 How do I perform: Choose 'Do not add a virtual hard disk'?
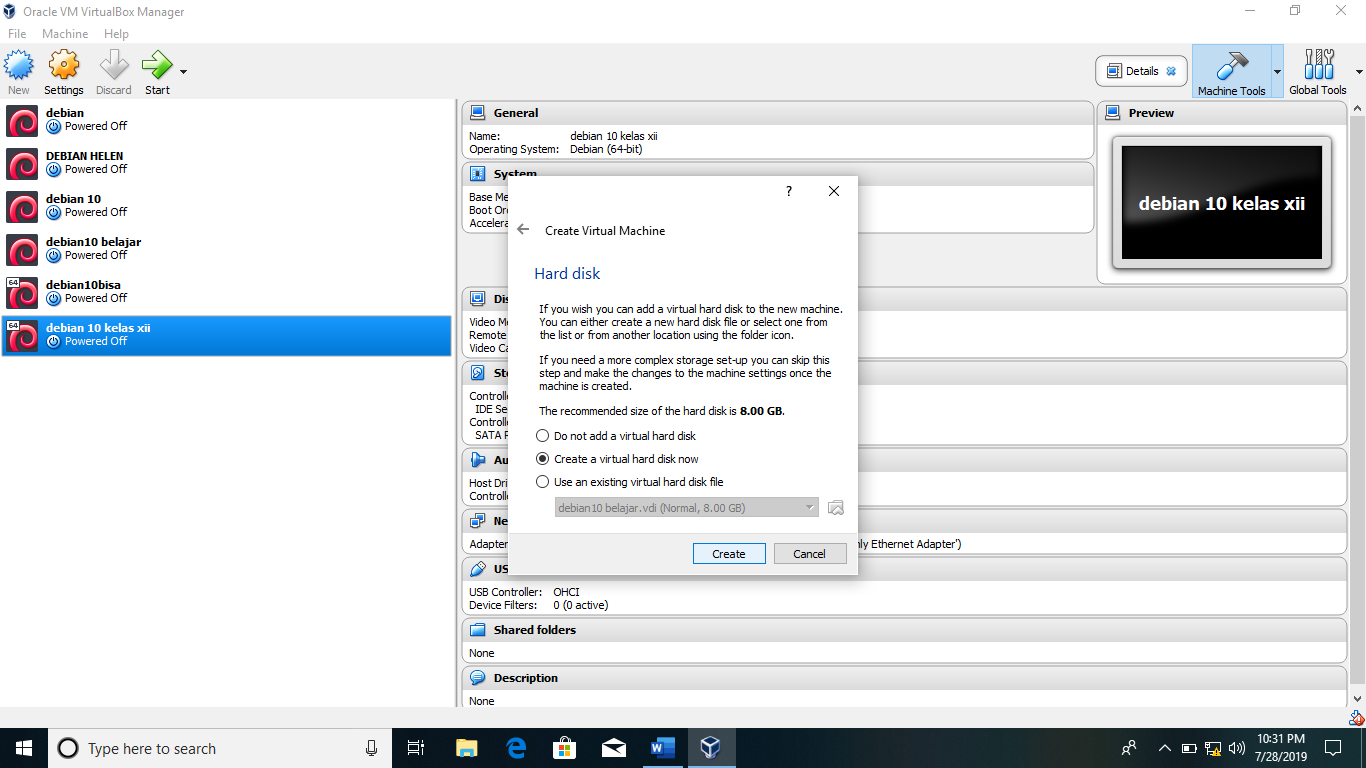[x=616, y=436]
